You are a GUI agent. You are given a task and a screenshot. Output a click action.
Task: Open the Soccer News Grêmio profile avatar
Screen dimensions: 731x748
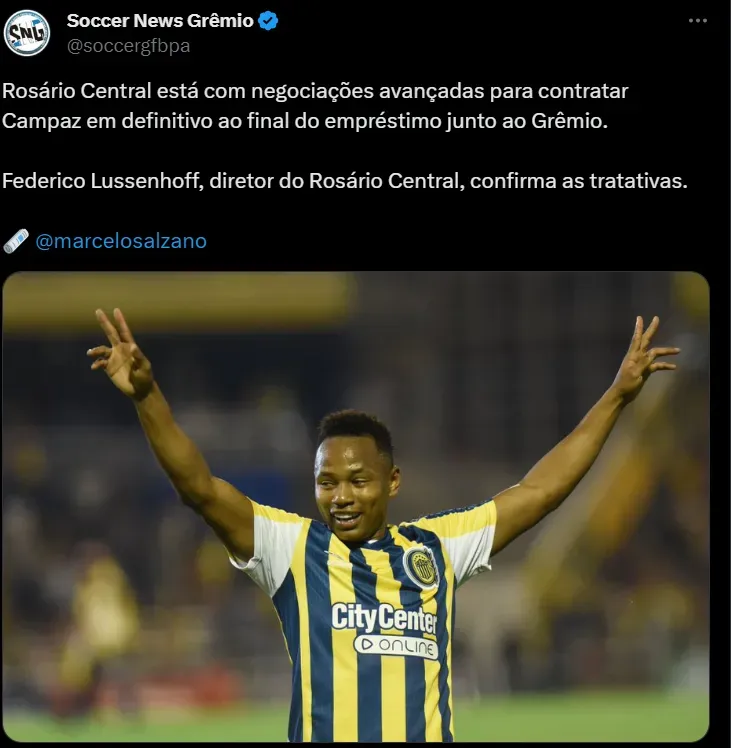pyautogui.click(x=27, y=33)
